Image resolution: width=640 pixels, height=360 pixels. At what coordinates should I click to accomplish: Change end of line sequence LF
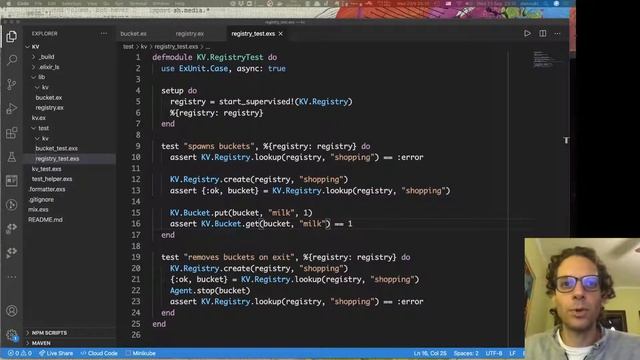(513, 353)
